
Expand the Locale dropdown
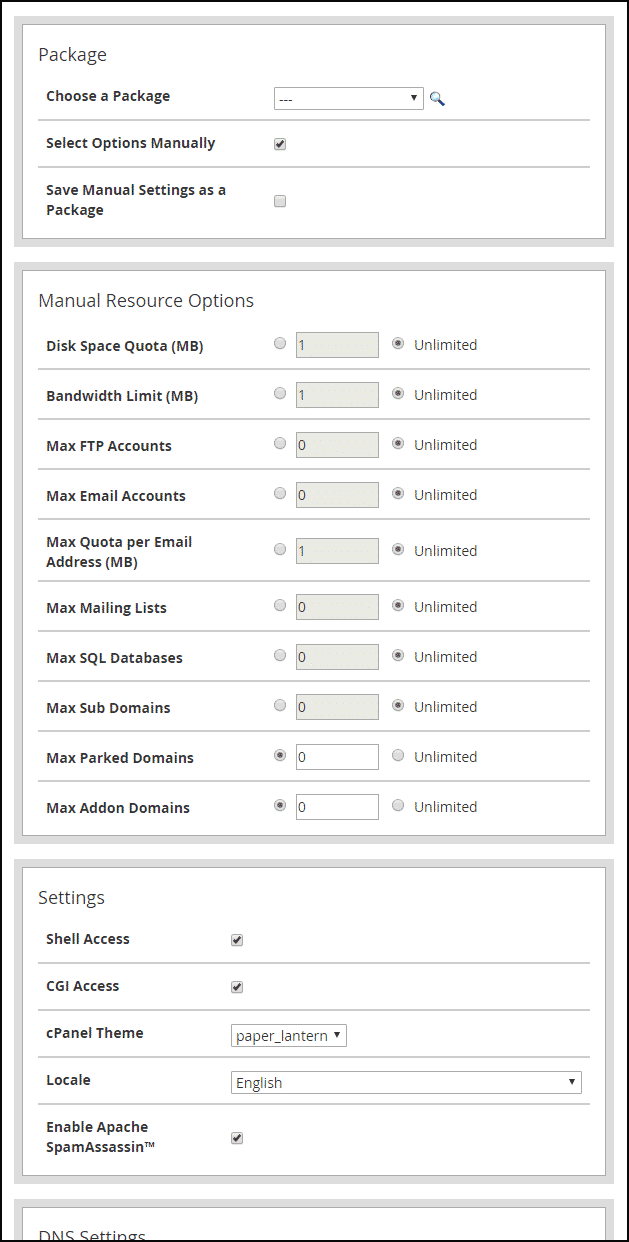pyautogui.click(x=406, y=1083)
